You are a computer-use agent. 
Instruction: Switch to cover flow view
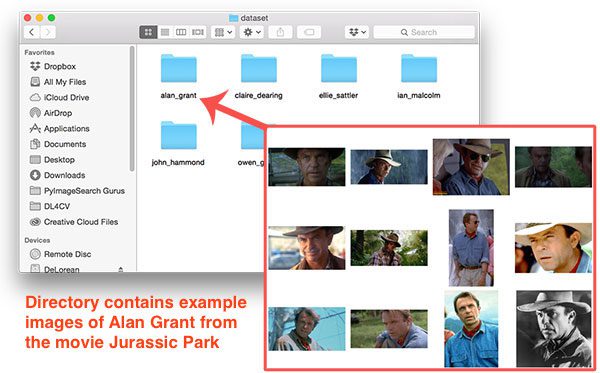click(198, 32)
